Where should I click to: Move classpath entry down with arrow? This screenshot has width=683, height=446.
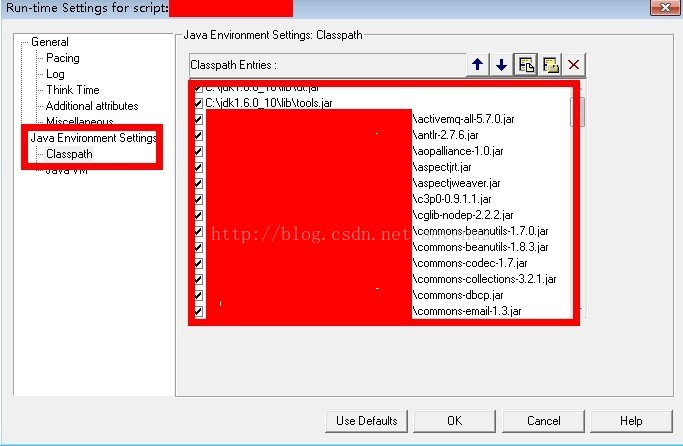(x=501, y=65)
